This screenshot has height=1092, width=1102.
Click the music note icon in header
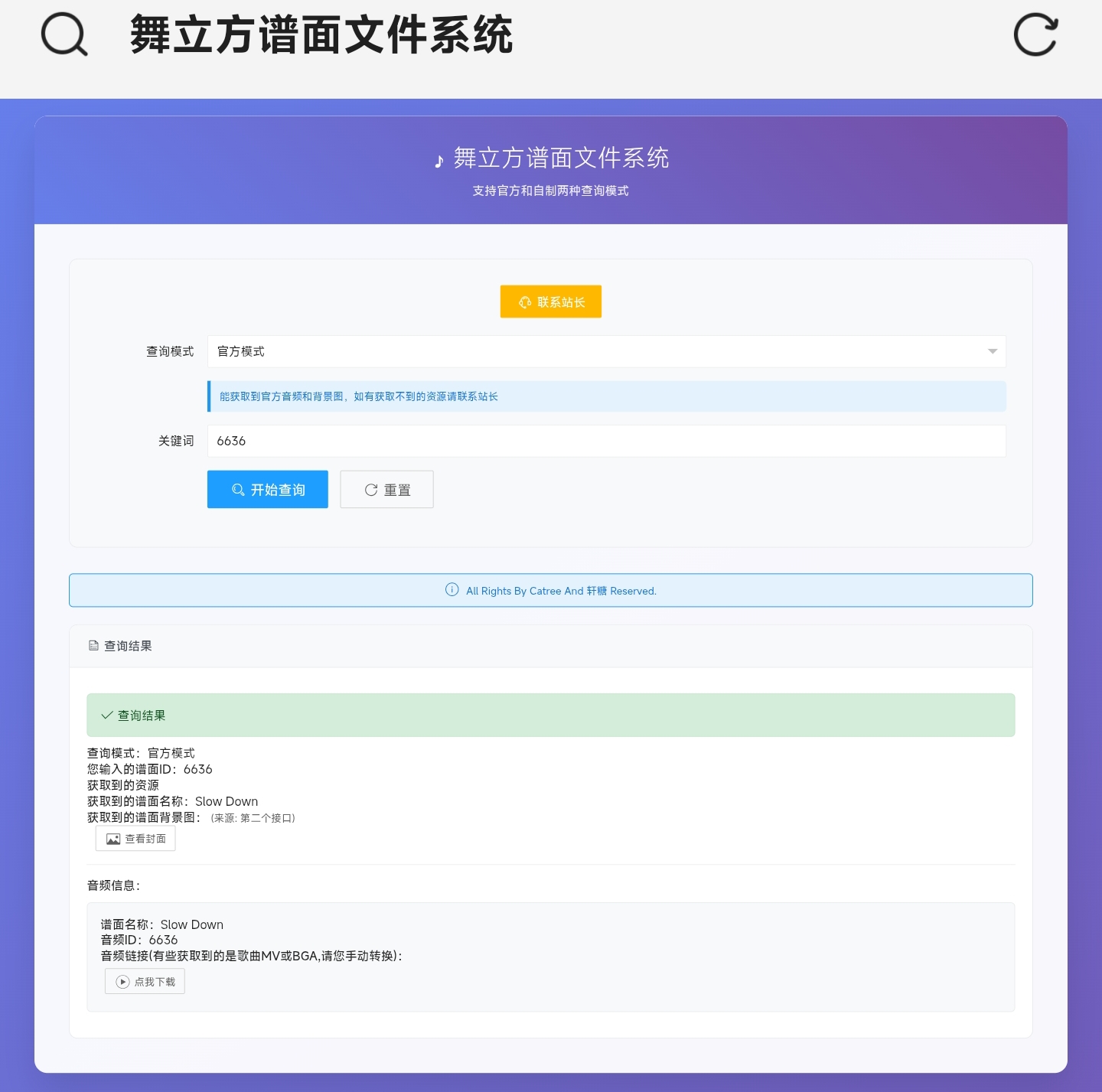439,161
